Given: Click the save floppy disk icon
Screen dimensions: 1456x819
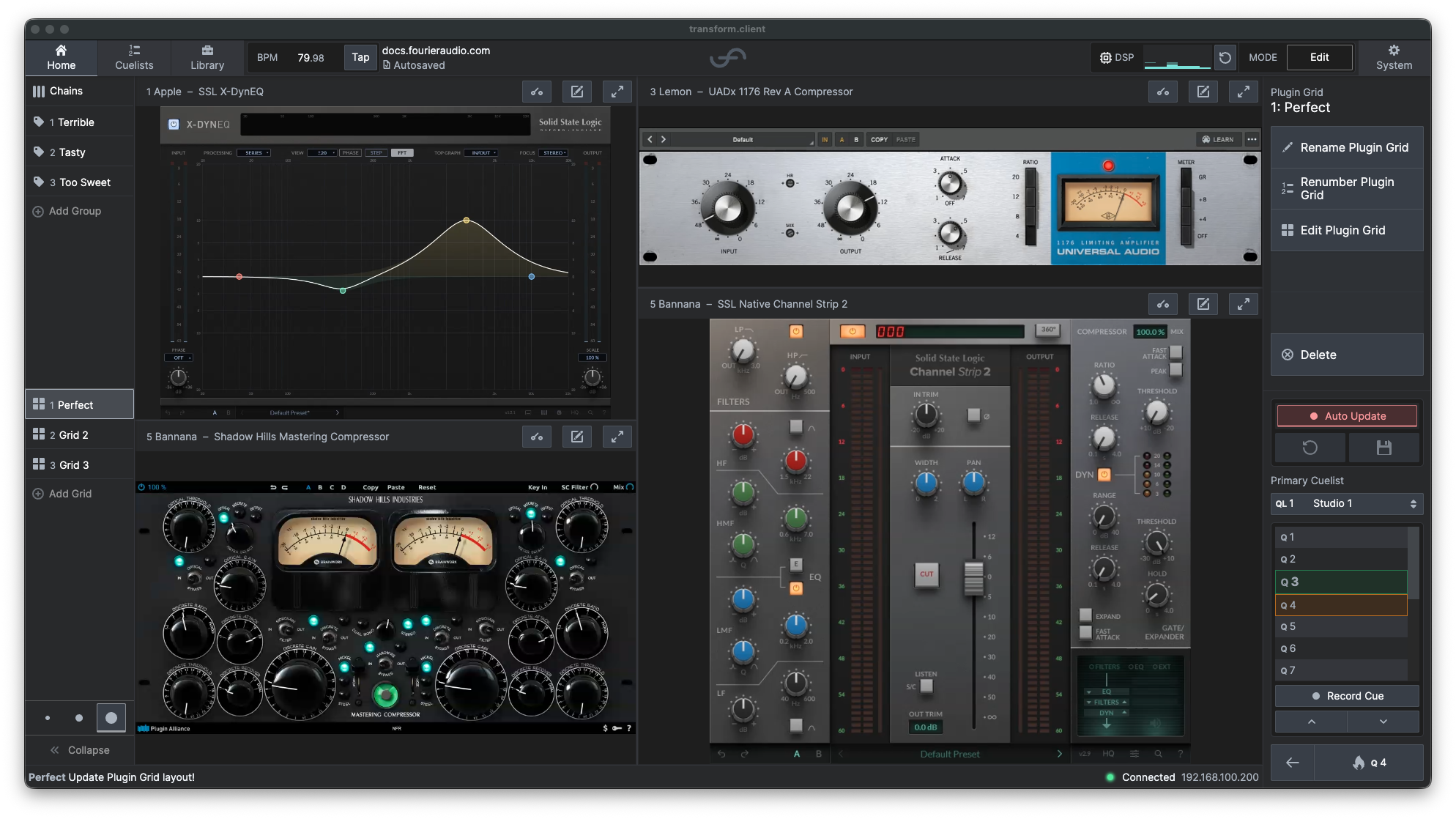Looking at the screenshot, I should 1383,448.
